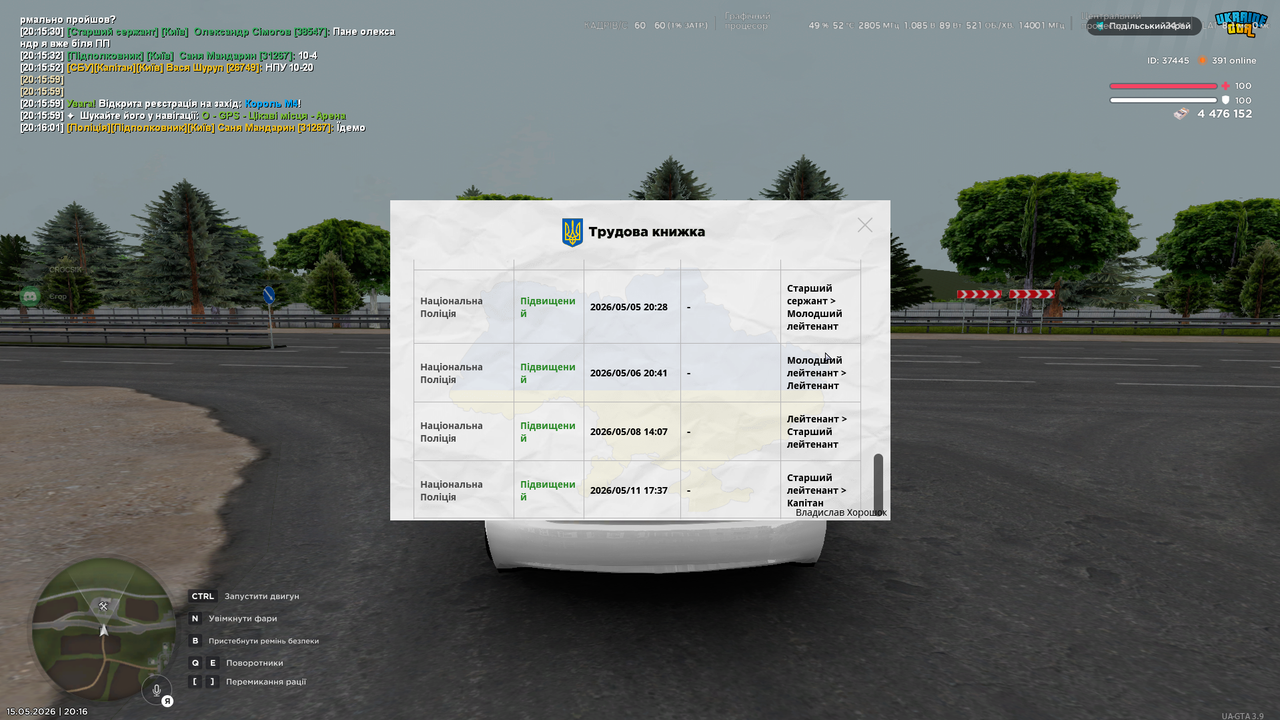Click the Запустити двигун hint text
The width and height of the screenshot is (1280, 720).
(x=262, y=596)
